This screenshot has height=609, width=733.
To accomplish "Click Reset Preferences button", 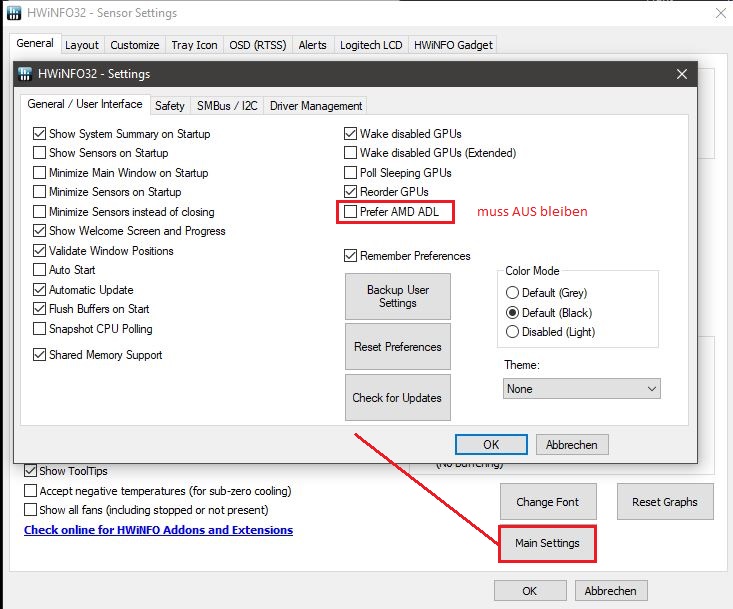I will pos(398,346).
